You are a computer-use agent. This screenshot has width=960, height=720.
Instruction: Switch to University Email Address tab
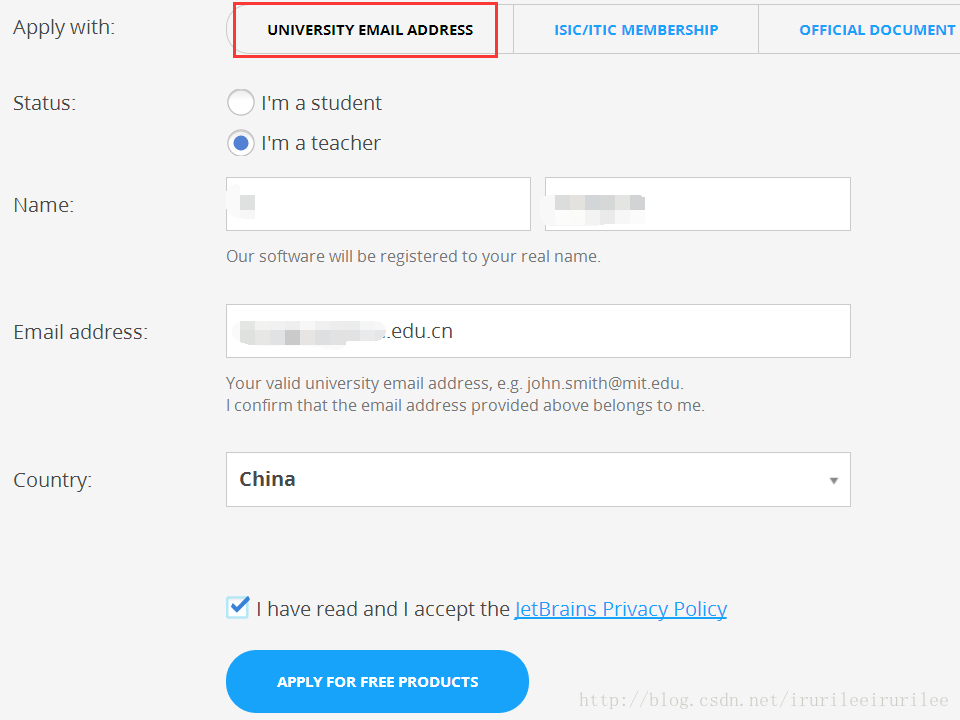point(369,30)
